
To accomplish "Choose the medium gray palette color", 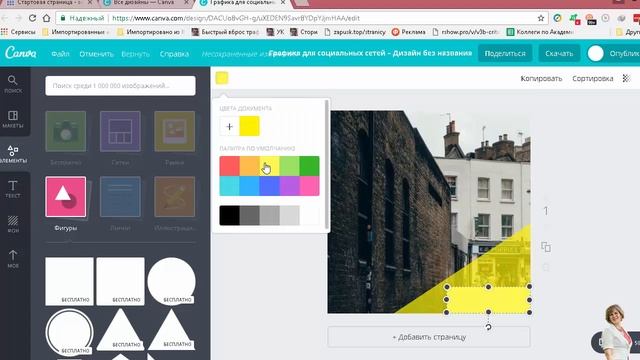I will 269,216.
